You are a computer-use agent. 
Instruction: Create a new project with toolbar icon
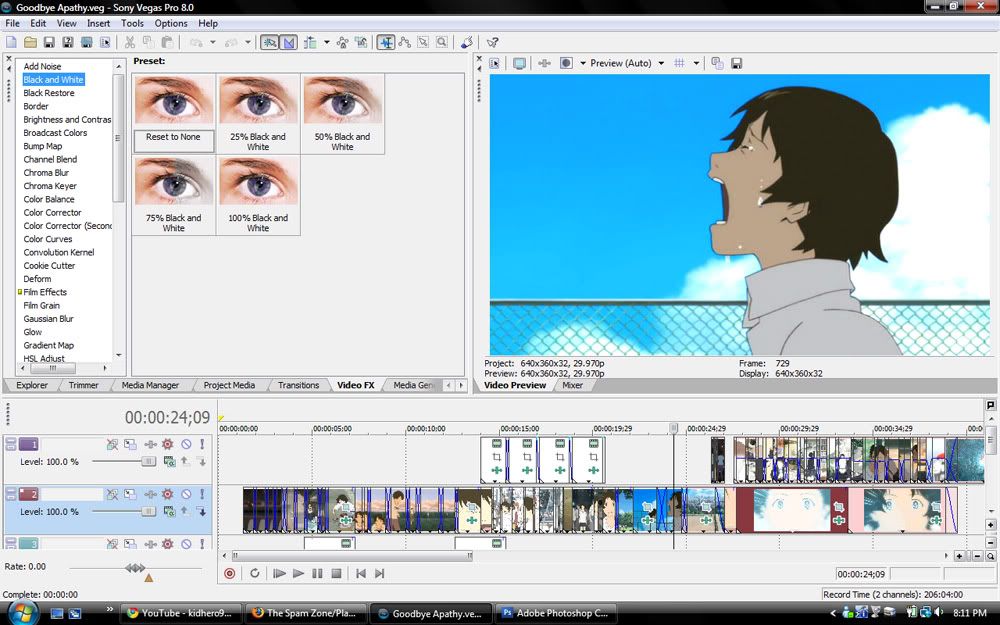pyautogui.click(x=11, y=43)
